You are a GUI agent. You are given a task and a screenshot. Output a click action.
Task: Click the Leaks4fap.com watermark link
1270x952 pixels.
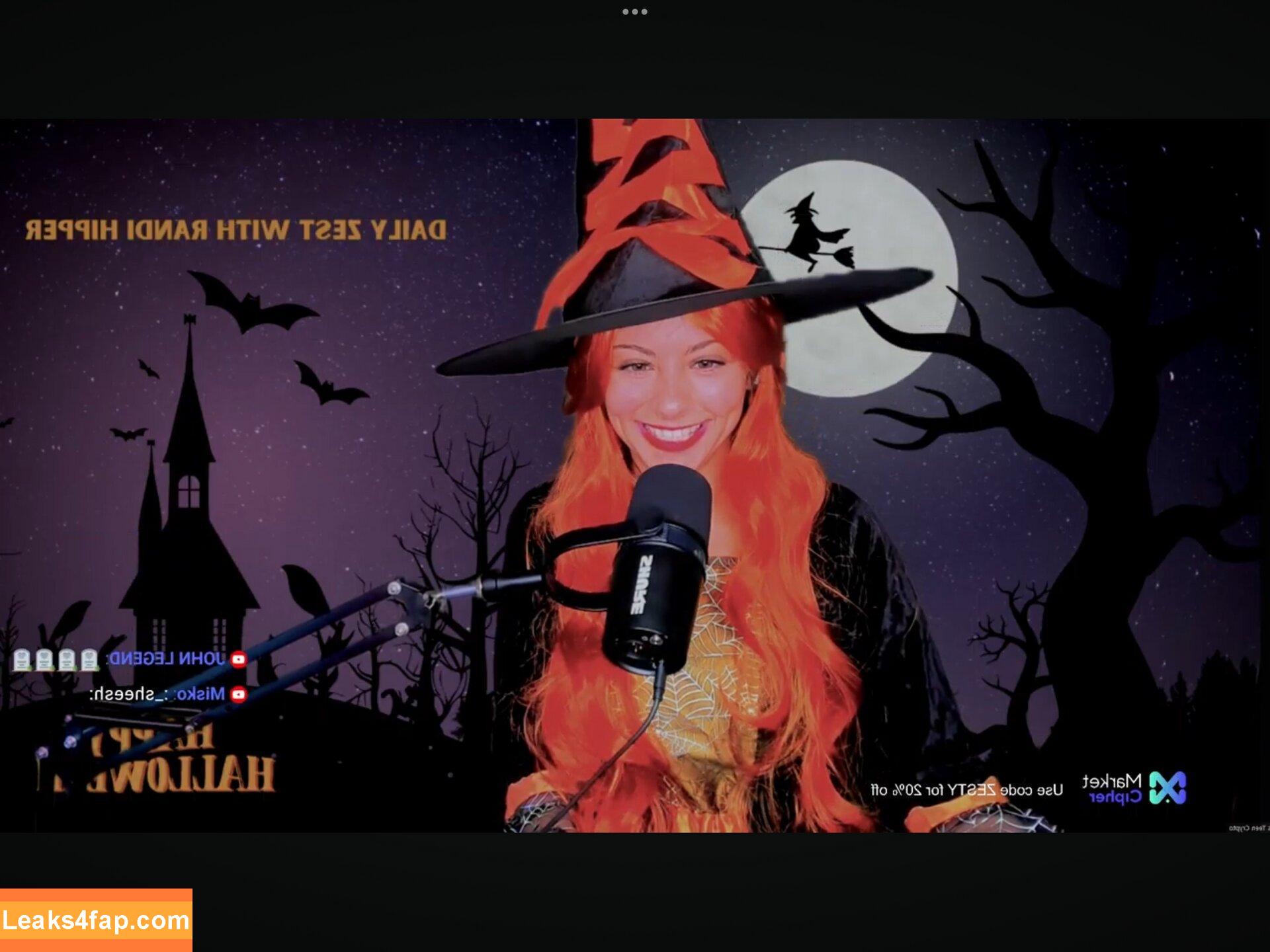[96, 920]
